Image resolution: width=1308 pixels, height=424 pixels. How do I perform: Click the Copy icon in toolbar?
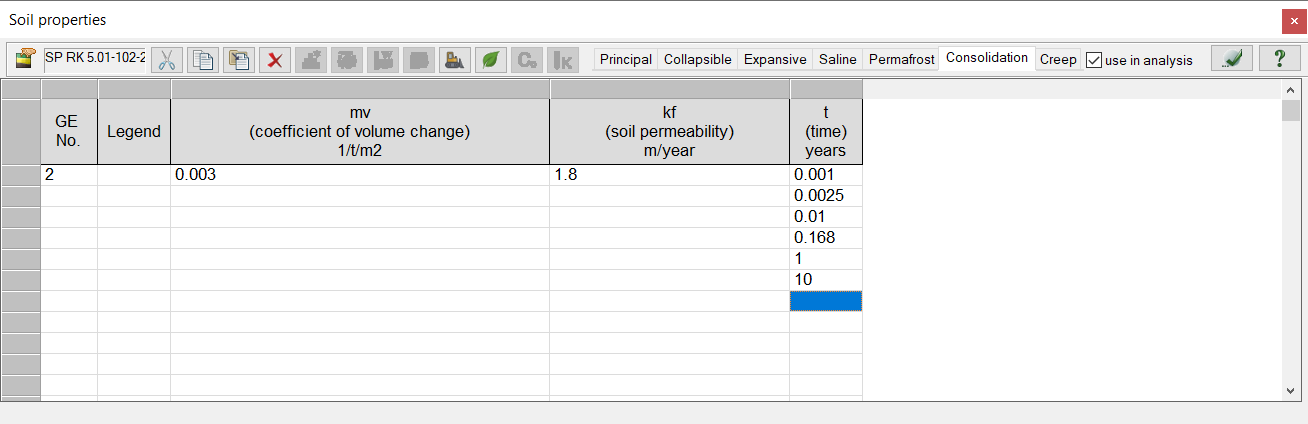coord(203,60)
